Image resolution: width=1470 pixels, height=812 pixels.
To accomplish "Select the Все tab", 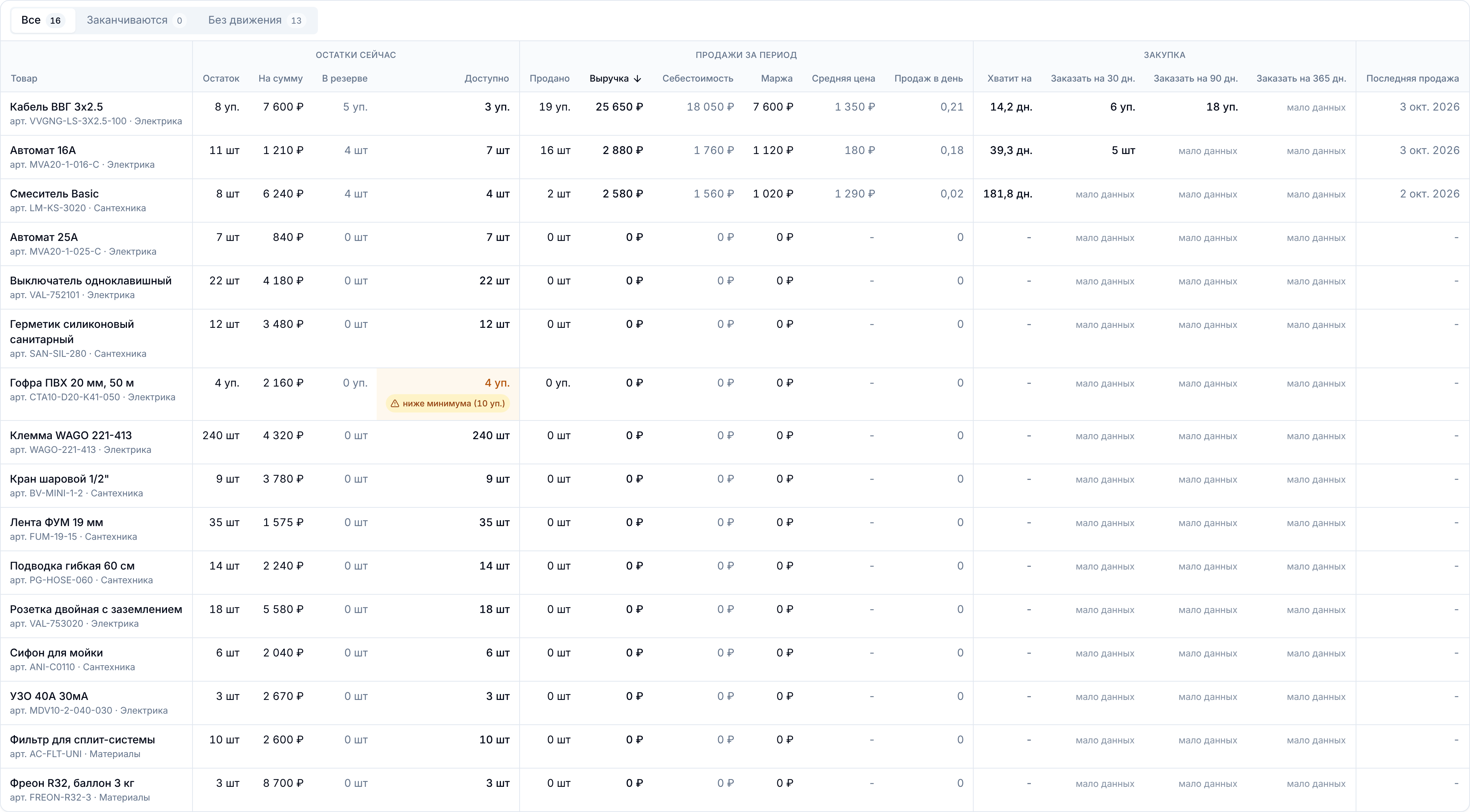I will point(43,21).
